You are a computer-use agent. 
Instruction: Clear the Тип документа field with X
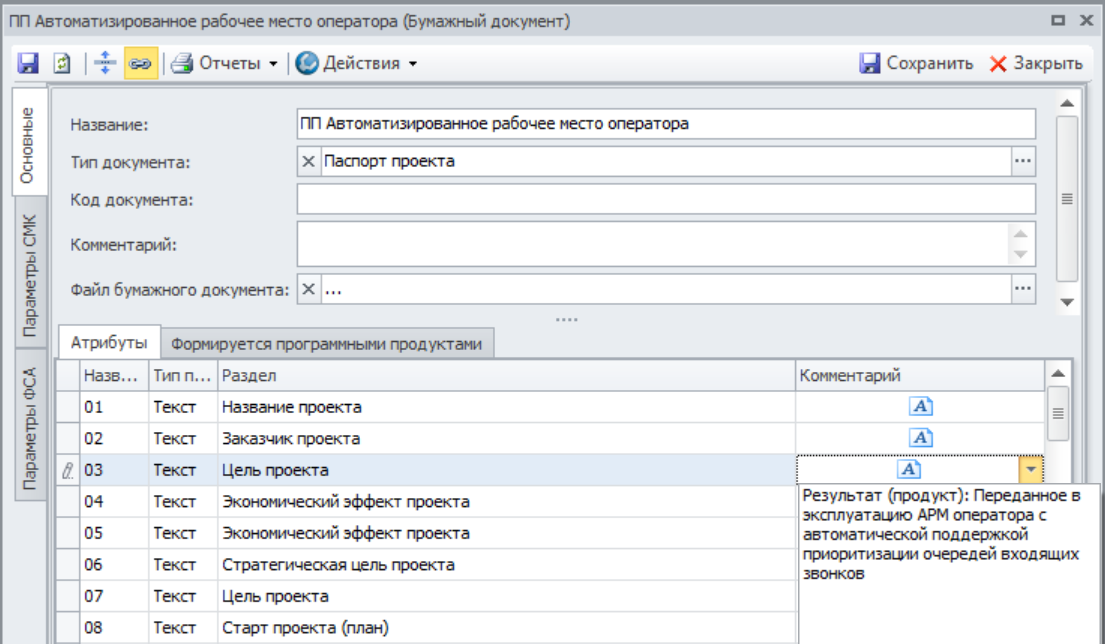click(x=308, y=161)
